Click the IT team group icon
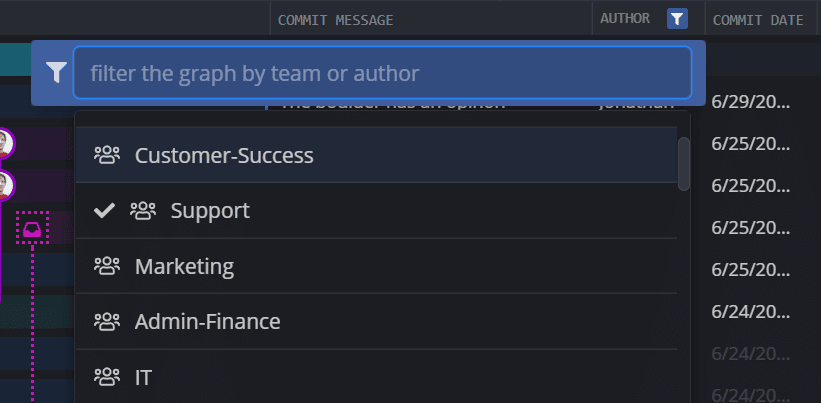821x403 pixels. [x=107, y=377]
